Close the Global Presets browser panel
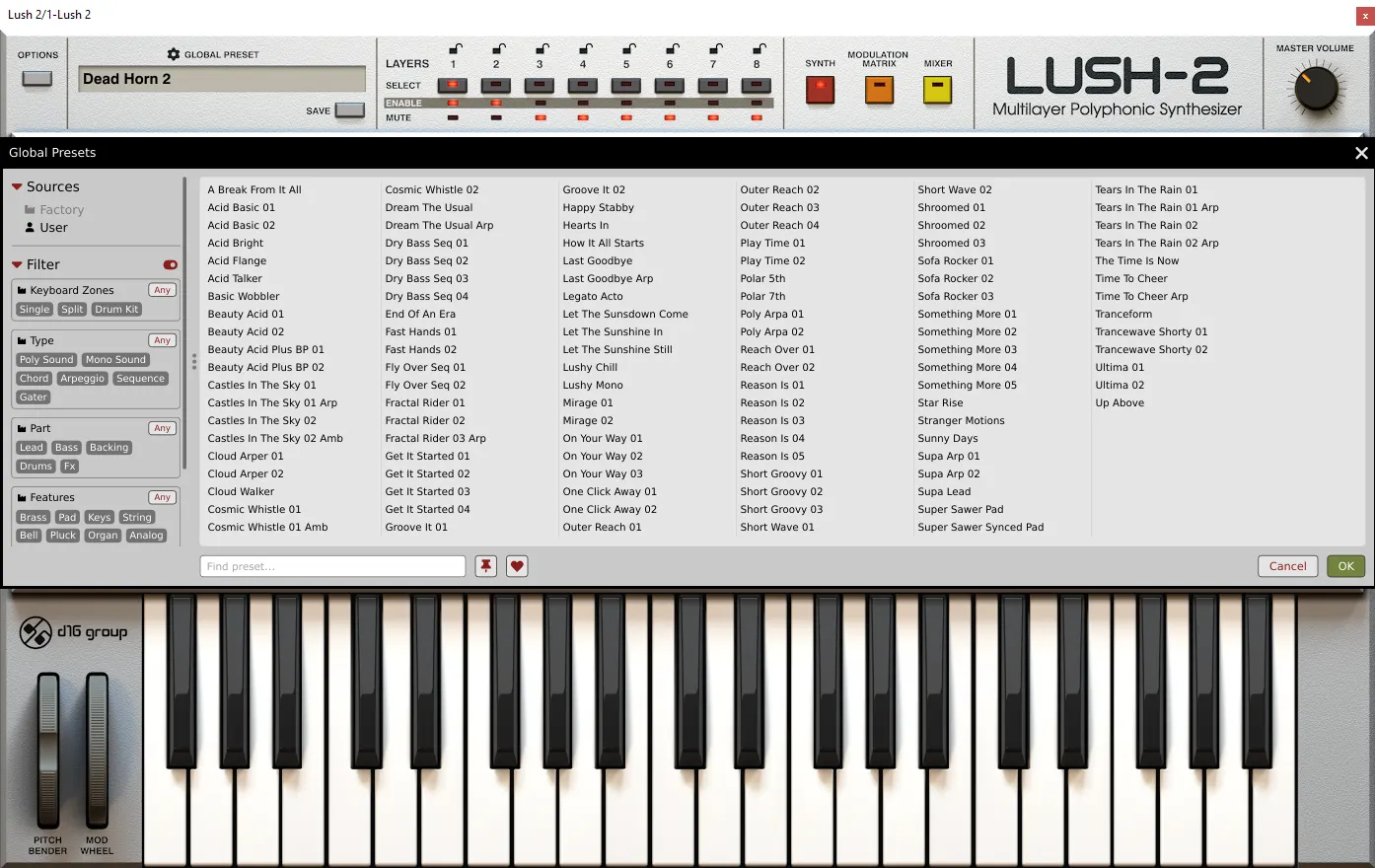 point(1361,153)
